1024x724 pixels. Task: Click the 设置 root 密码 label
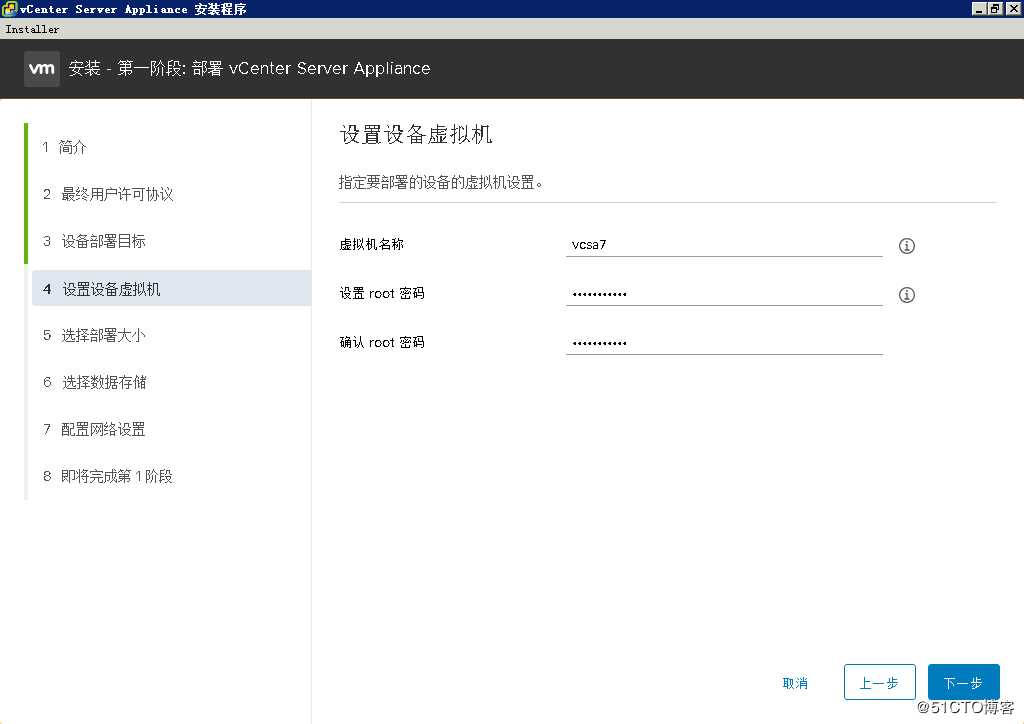point(381,293)
